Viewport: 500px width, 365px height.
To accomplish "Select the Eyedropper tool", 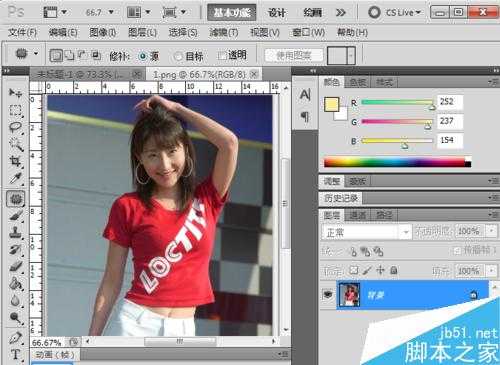I will click(15, 179).
